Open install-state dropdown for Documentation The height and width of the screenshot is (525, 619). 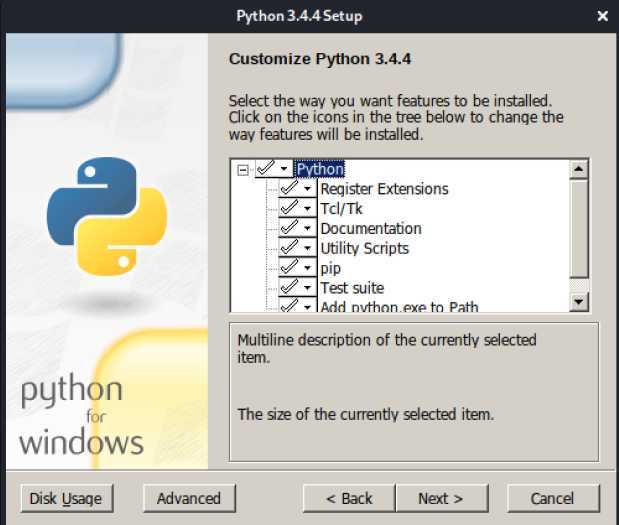pyautogui.click(x=298, y=228)
